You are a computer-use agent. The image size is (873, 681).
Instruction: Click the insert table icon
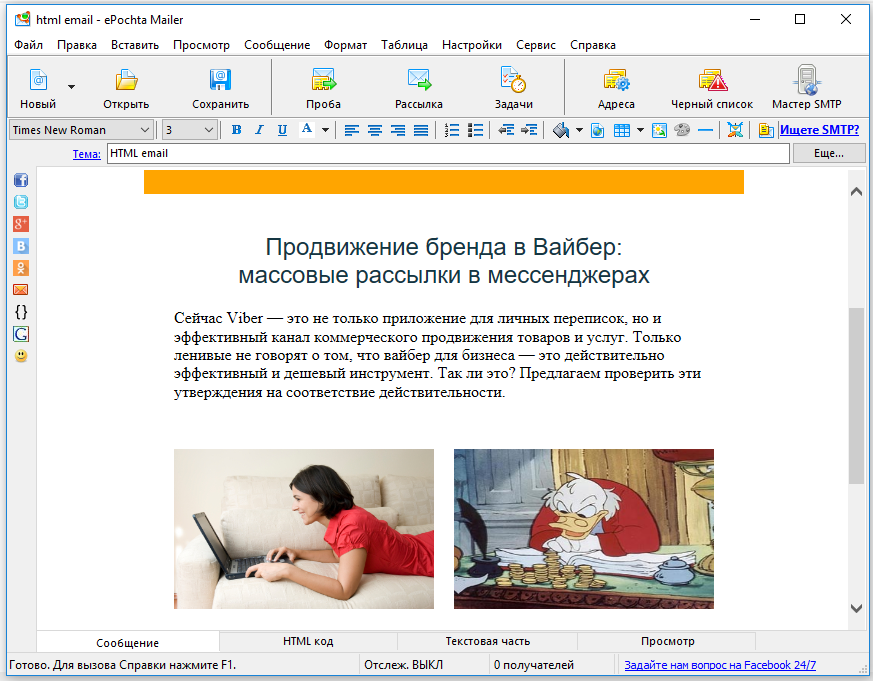pos(621,130)
